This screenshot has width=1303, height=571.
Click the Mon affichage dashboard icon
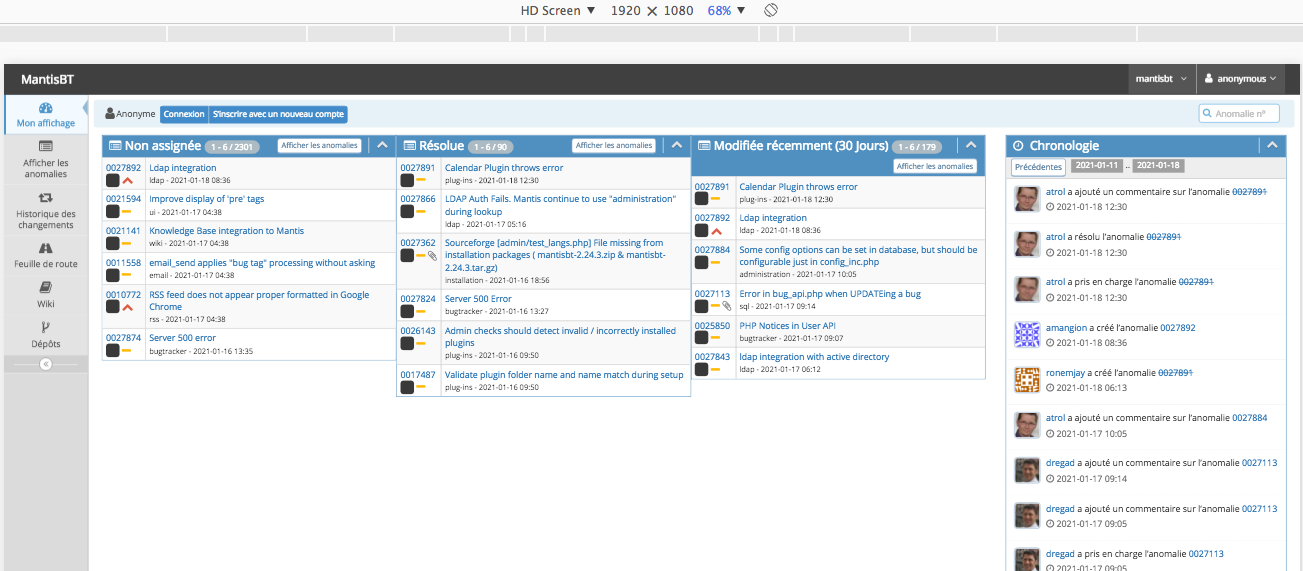45,108
